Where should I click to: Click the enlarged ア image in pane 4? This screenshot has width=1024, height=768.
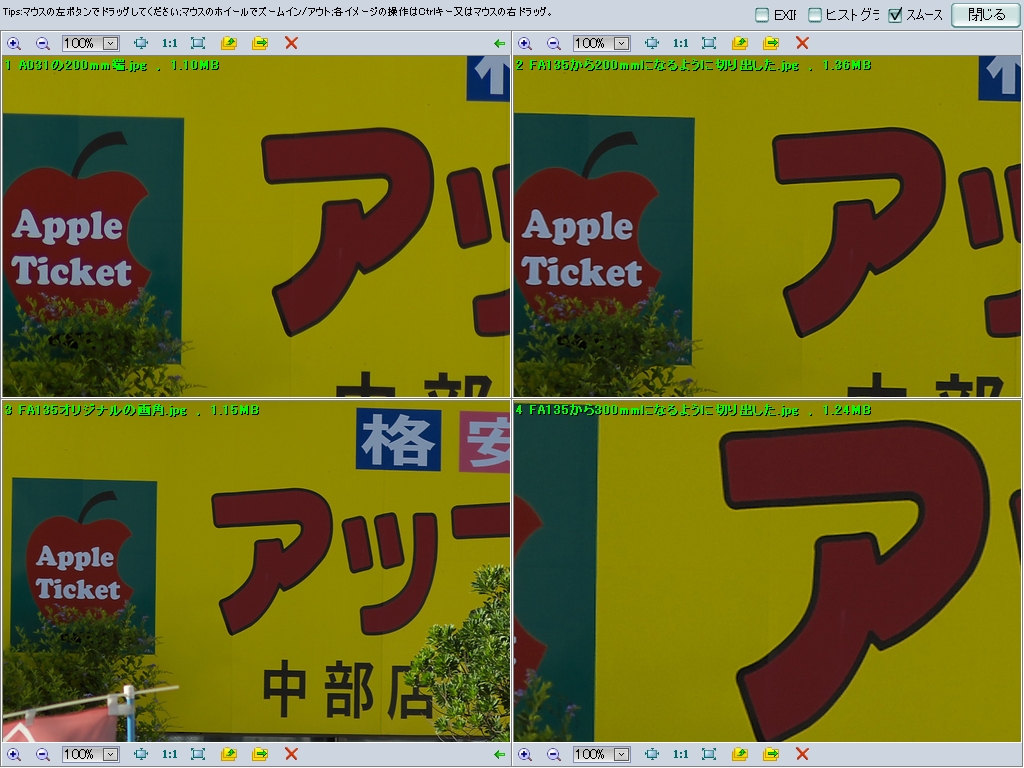[x=767, y=571]
